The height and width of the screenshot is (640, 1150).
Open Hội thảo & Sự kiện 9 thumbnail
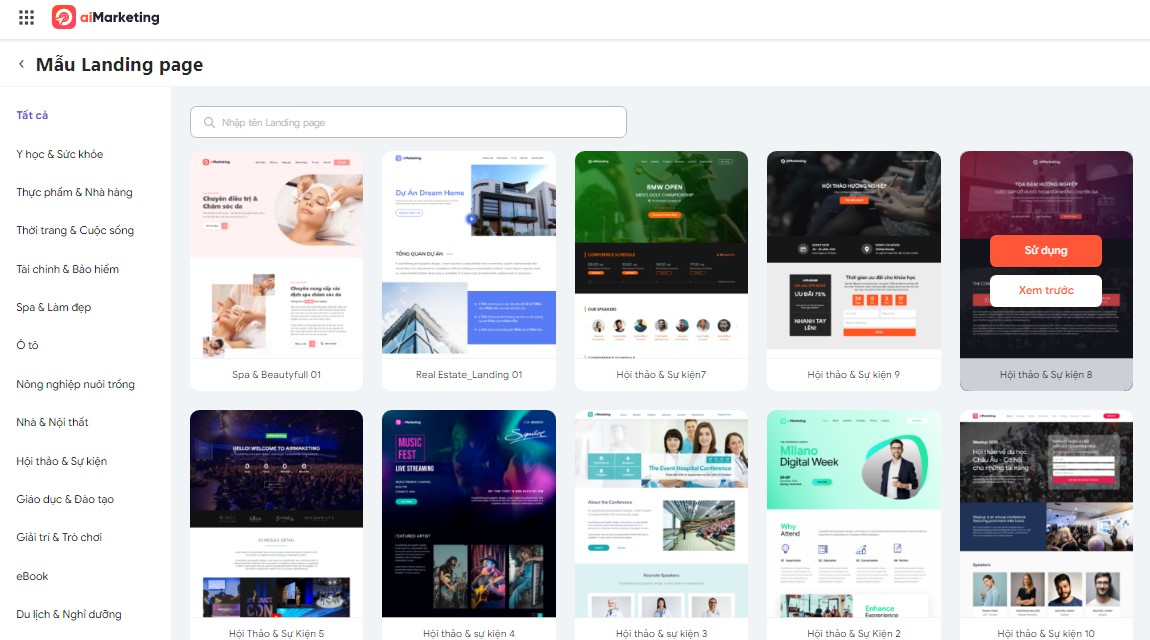(x=854, y=254)
